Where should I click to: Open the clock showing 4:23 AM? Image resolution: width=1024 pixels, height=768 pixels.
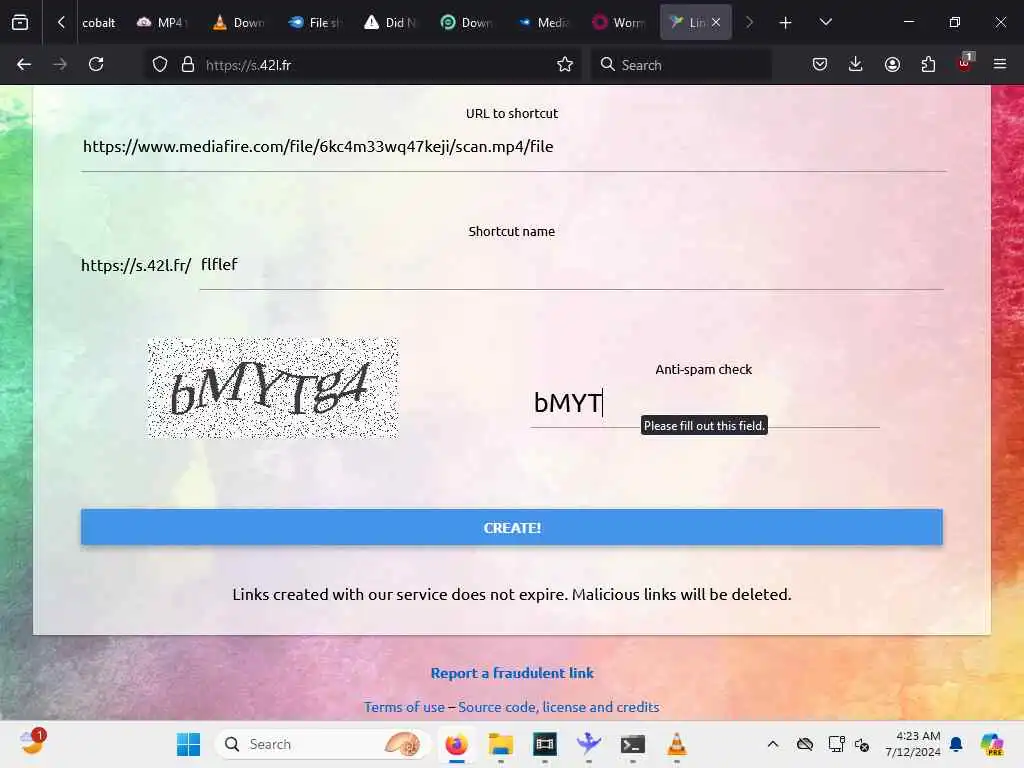(912, 744)
